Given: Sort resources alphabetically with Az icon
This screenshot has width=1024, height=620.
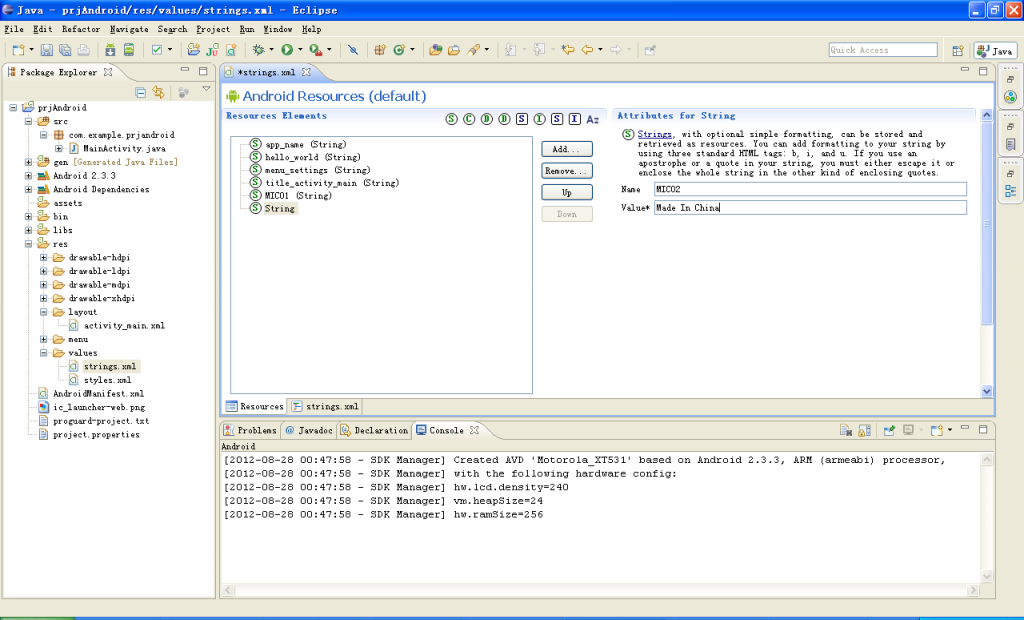Looking at the screenshot, I should [x=592, y=119].
